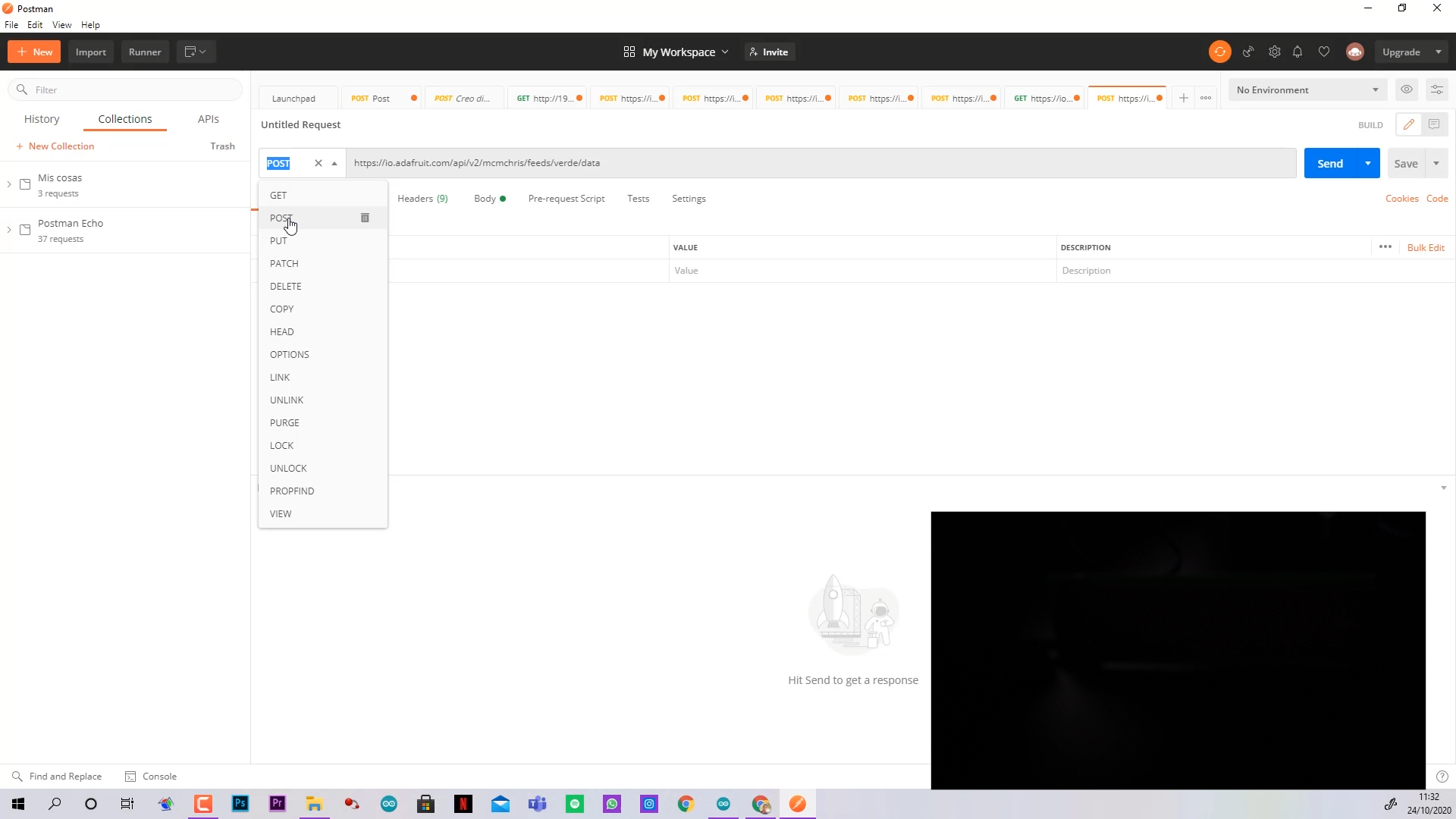Open the My Workspace dropdown

(x=676, y=52)
